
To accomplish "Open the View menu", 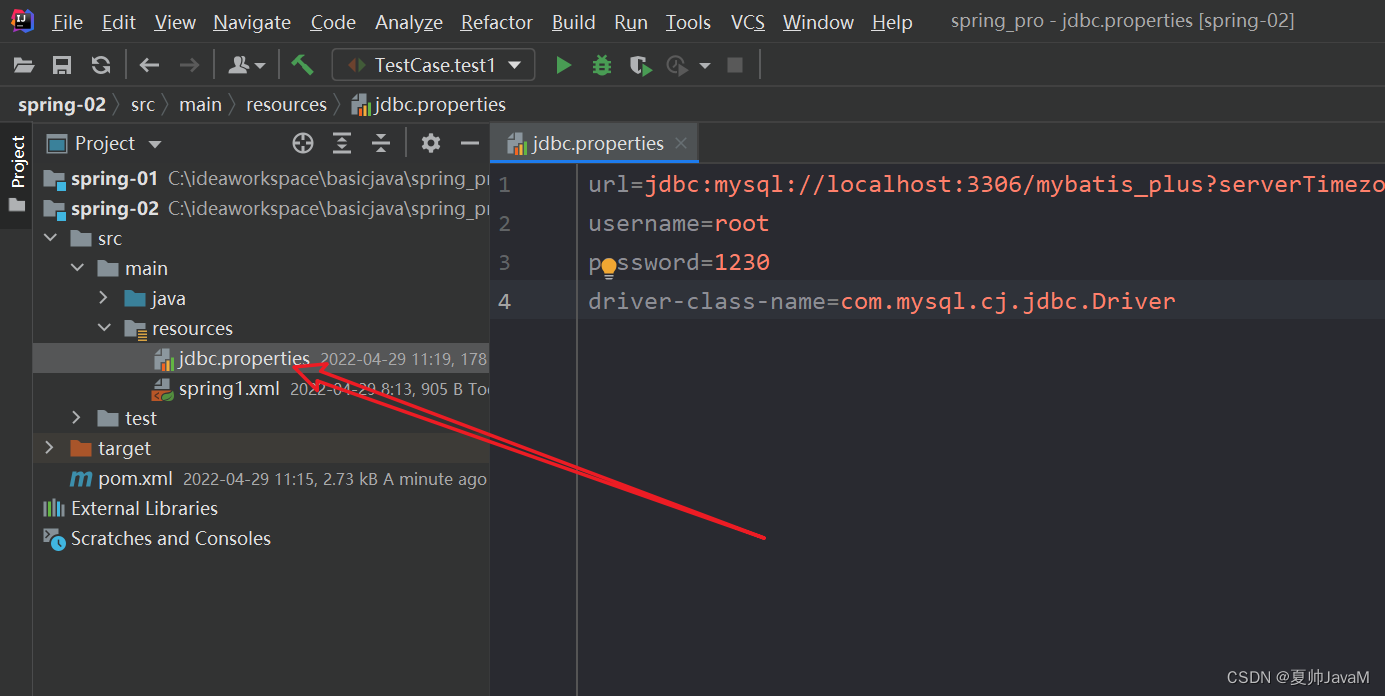I will [x=175, y=22].
